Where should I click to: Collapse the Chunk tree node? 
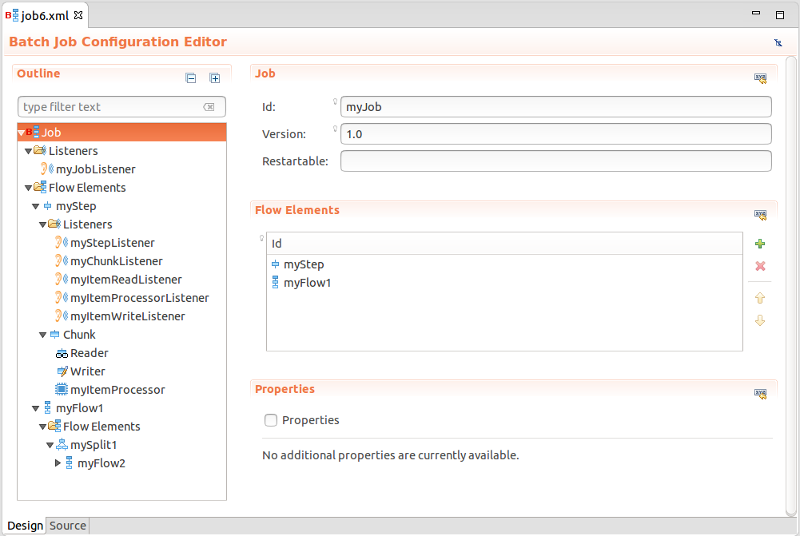[43, 335]
